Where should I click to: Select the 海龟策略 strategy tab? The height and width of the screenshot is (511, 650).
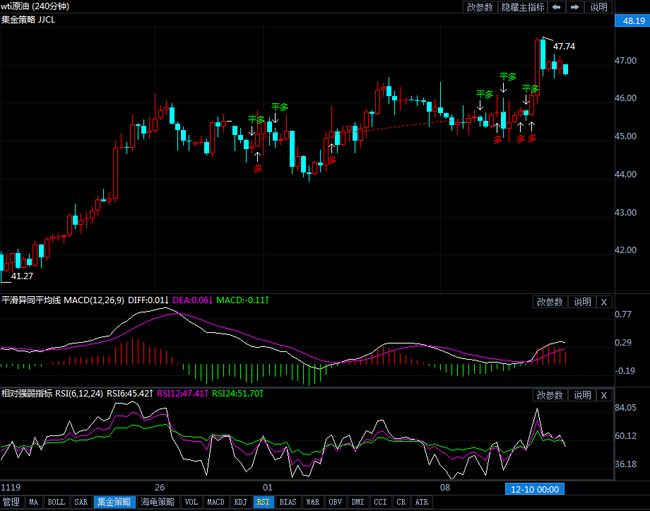click(157, 502)
